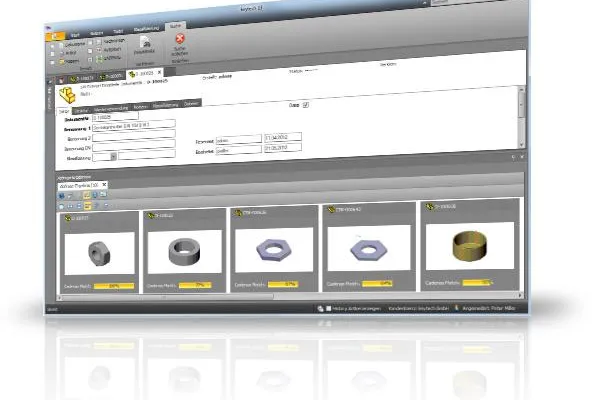Click the home icon before document tabs
Screen dimensions: 600x400
pos(61,80)
